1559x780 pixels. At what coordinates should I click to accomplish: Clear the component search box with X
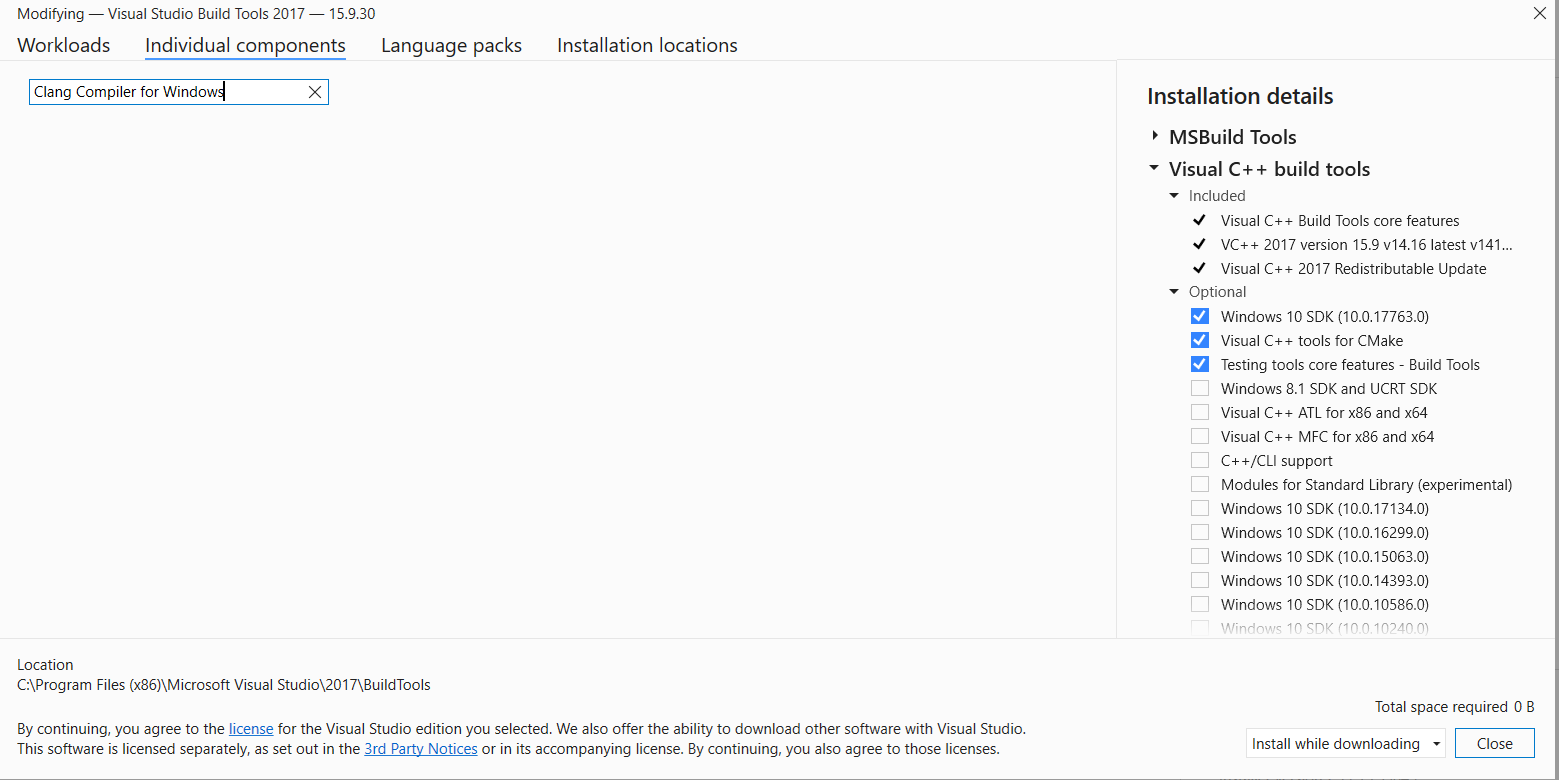click(314, 92)
